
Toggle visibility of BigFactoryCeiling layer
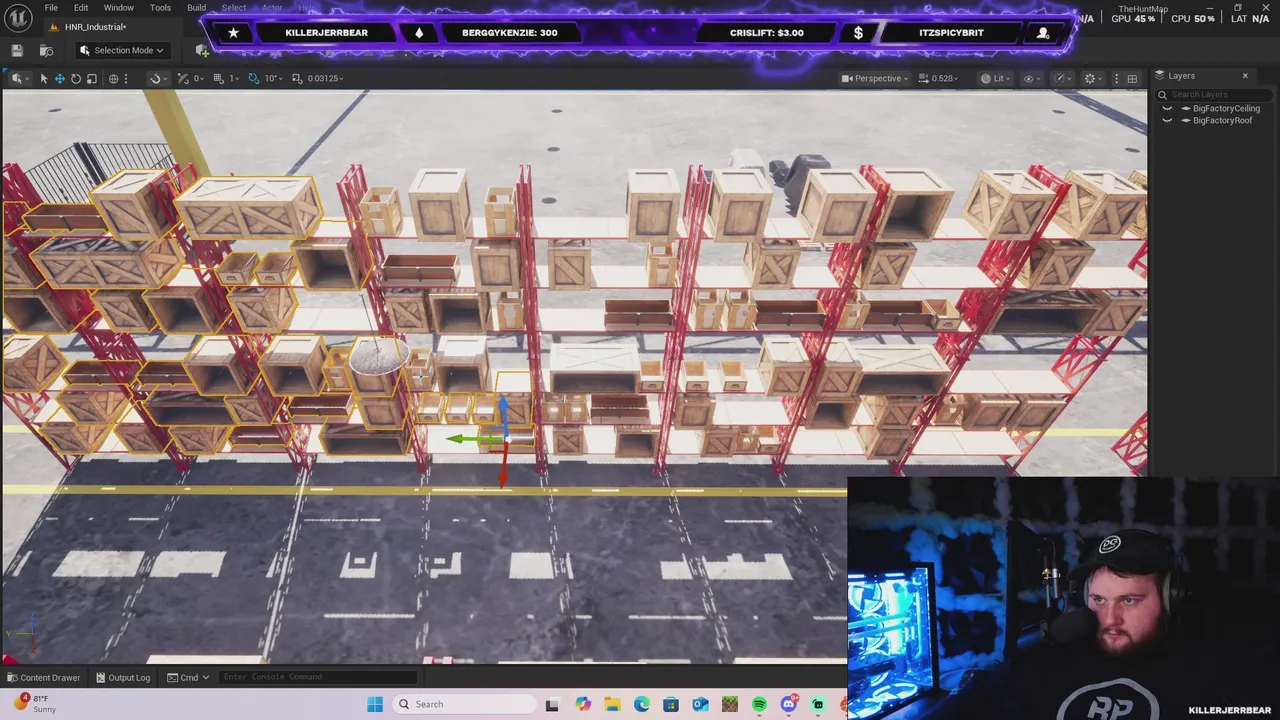1167,108
